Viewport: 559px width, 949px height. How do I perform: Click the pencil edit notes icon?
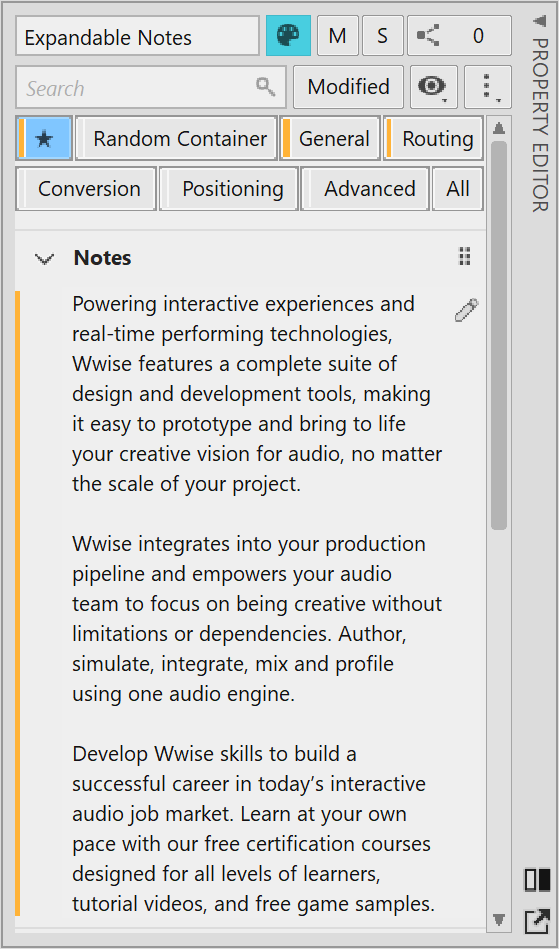click(x=466, y=310)
